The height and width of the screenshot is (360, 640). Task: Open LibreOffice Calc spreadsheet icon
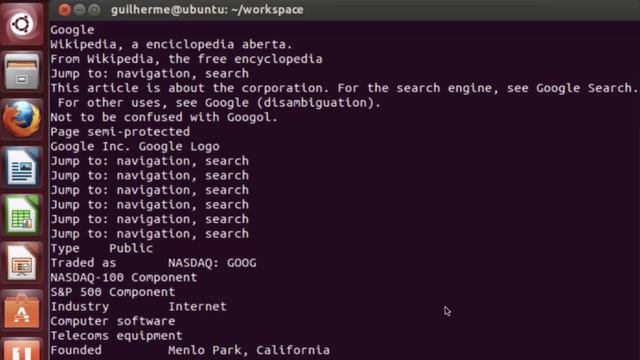22,215
